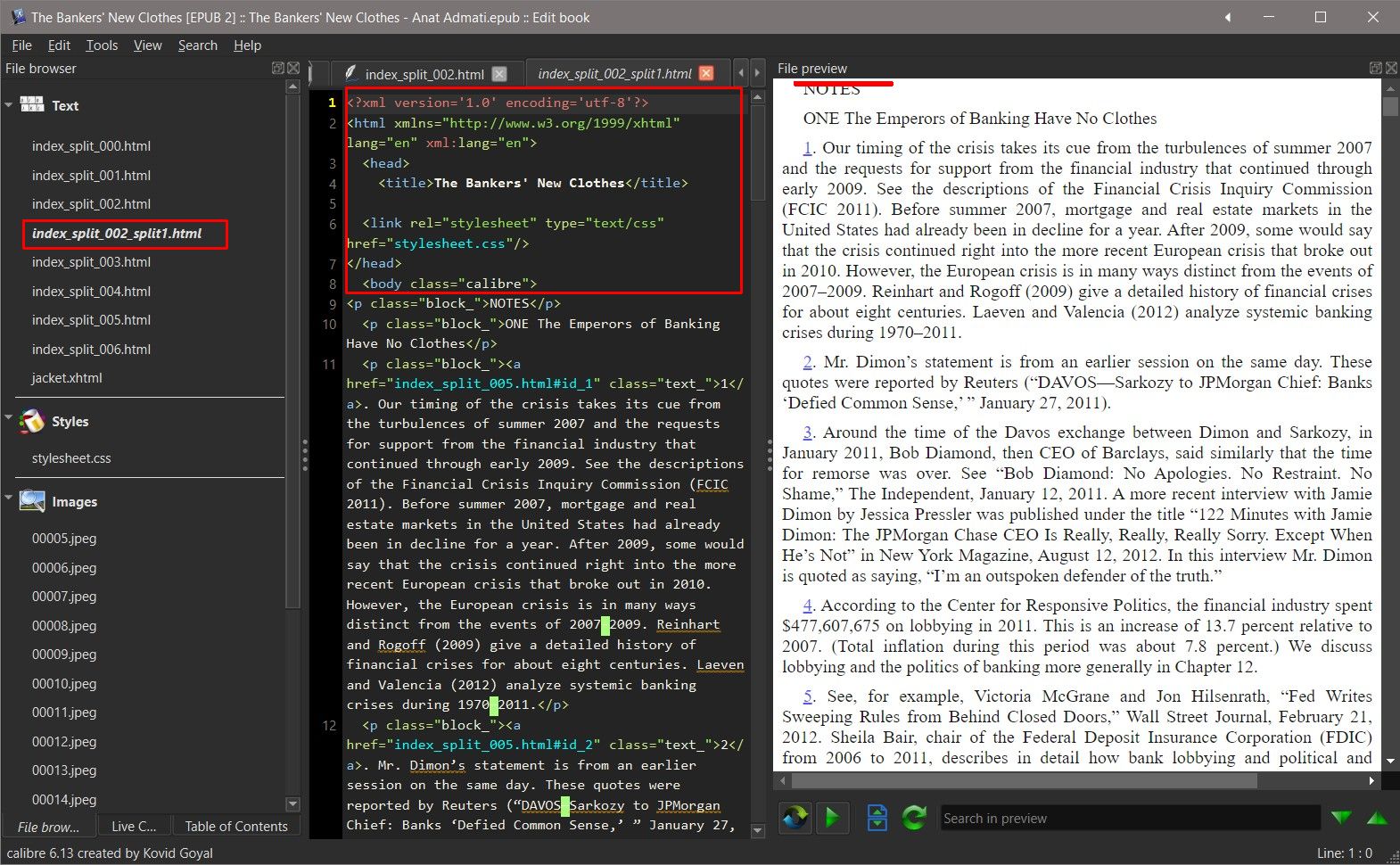Follow footnote link 5 in preview
Screen dimensions: 1400x865
coord(808,696)
